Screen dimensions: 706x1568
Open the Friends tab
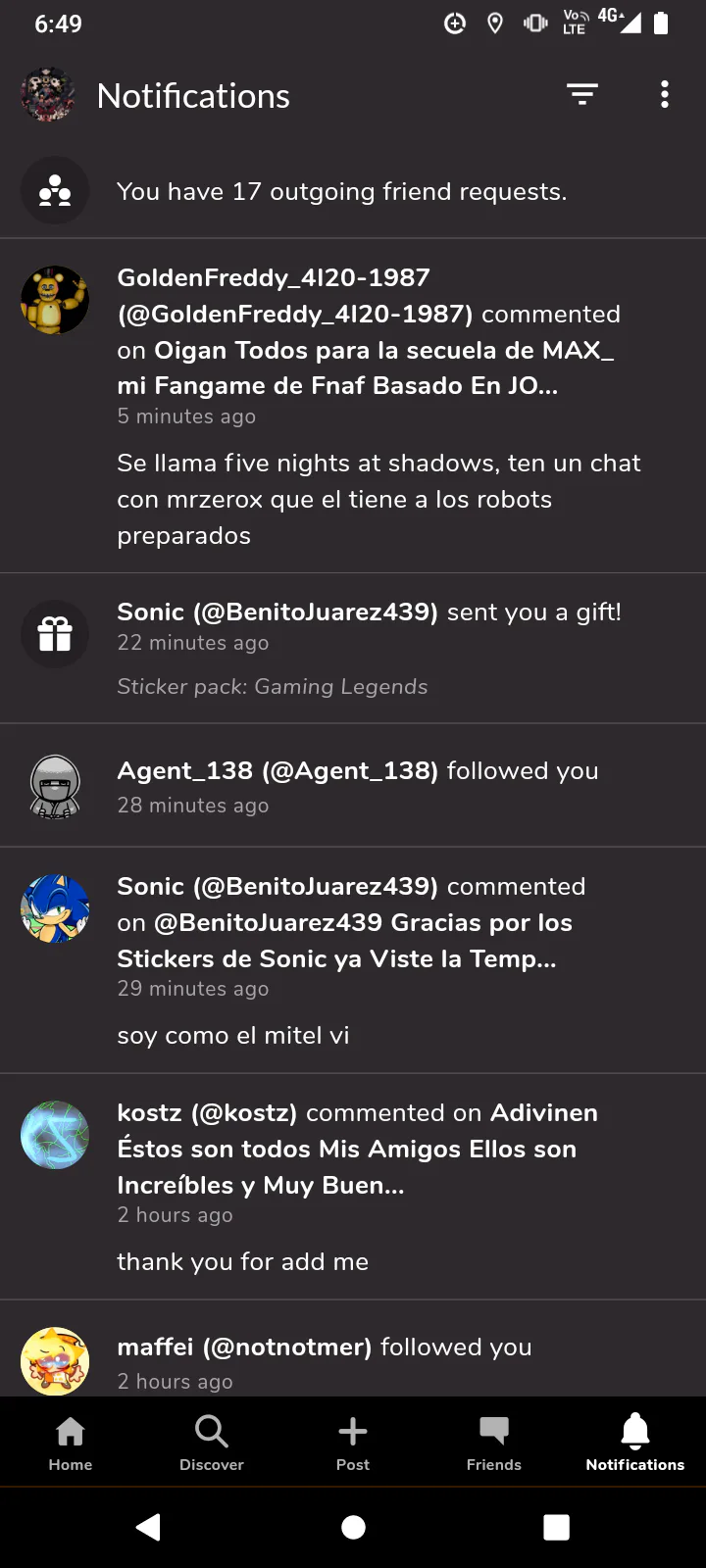pos(494,1443)
